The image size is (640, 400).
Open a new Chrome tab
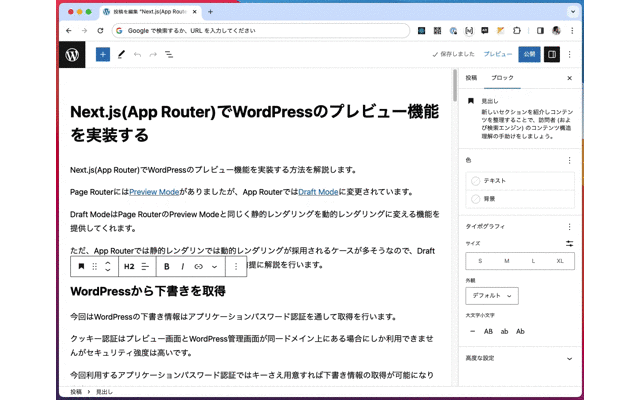point(210,12)
